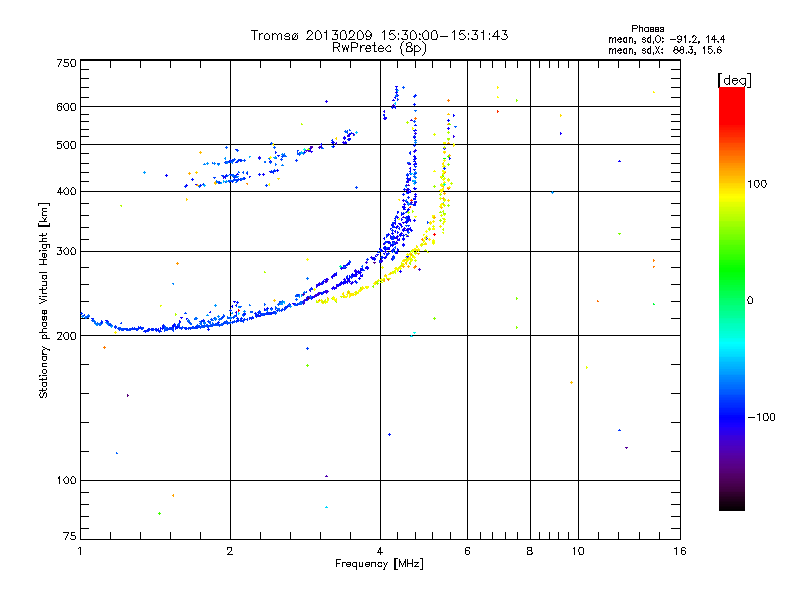Click the '[deg]' colorbar label
This screenshot has width=800, height=600.
pos(734,80)
